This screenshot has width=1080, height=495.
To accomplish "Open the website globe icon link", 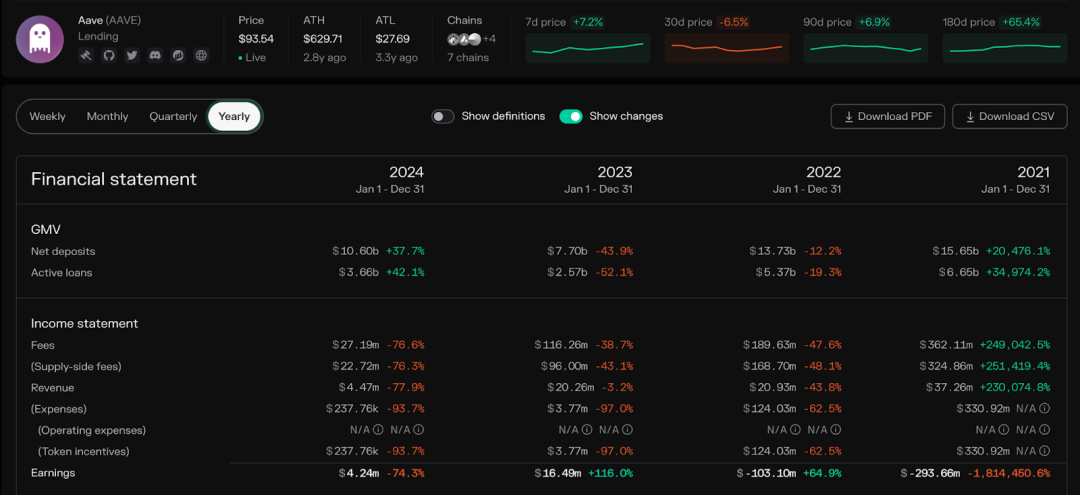I will pyautogui.click(x=201, y=56).
